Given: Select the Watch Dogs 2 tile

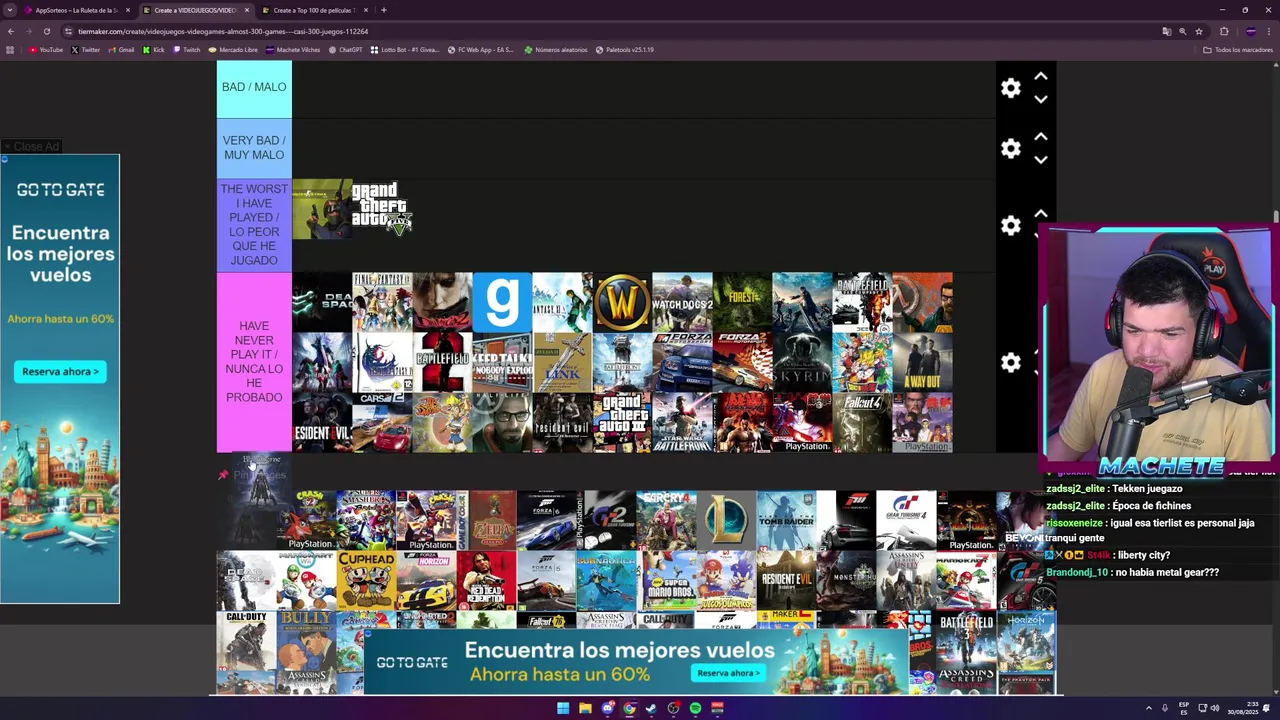Looking at the screenshot, I should coord(682,302).
